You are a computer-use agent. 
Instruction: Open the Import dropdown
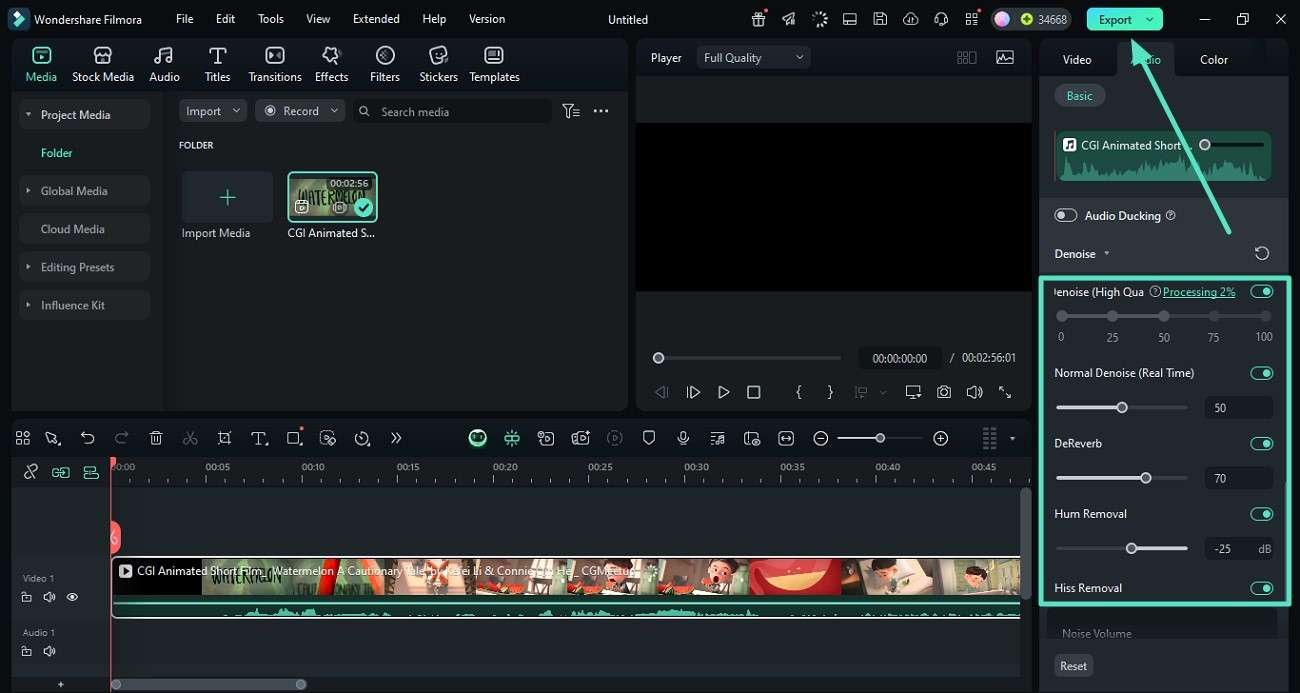(213, 111)
